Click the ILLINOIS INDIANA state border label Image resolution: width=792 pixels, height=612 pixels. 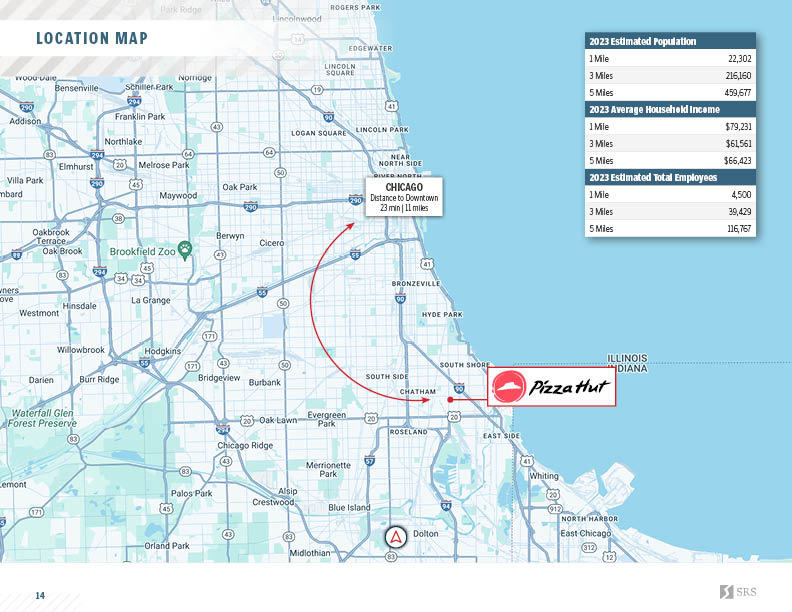[627, 364]
